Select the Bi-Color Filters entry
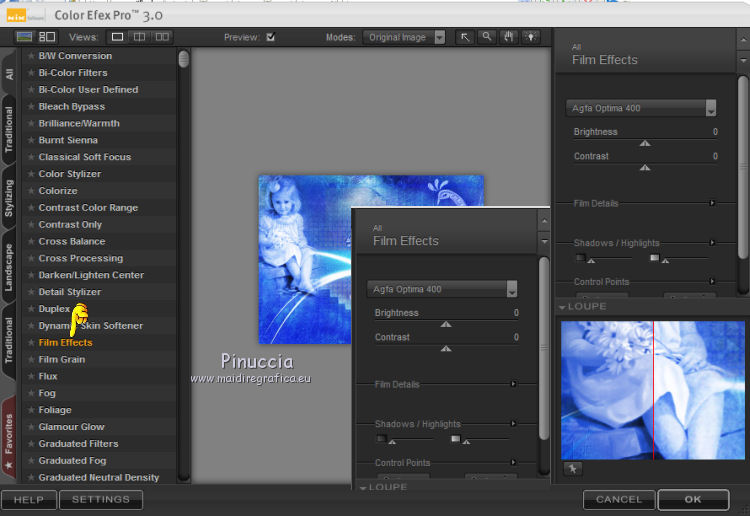The height and width of the screenshot is (516, 750). (x=73, y=73)
